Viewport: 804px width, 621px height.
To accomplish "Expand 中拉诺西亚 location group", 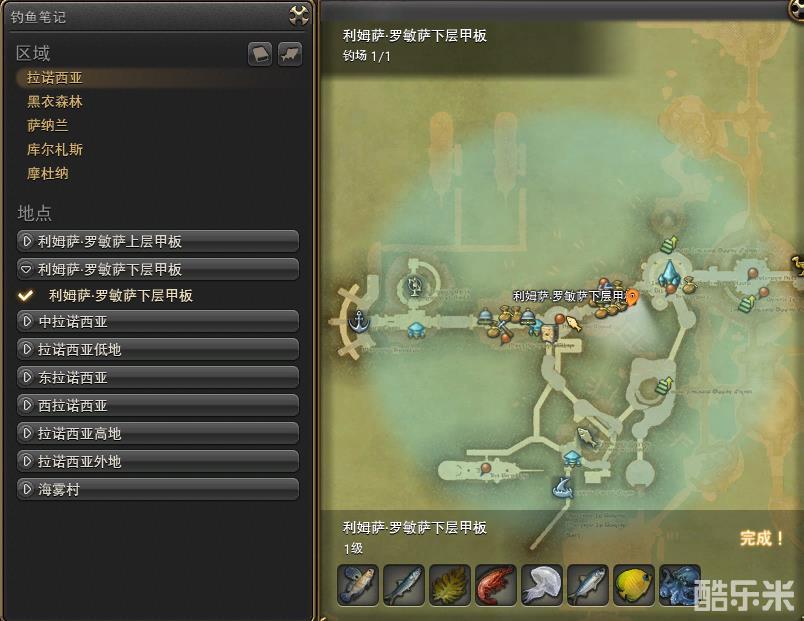I will click(158, 322).
